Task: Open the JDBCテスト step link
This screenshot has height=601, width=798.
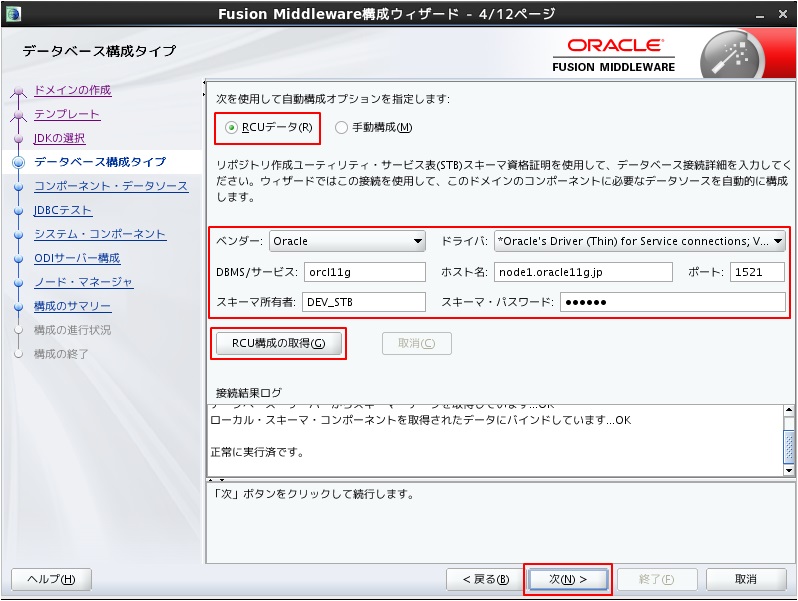Action: click(63, 210)
